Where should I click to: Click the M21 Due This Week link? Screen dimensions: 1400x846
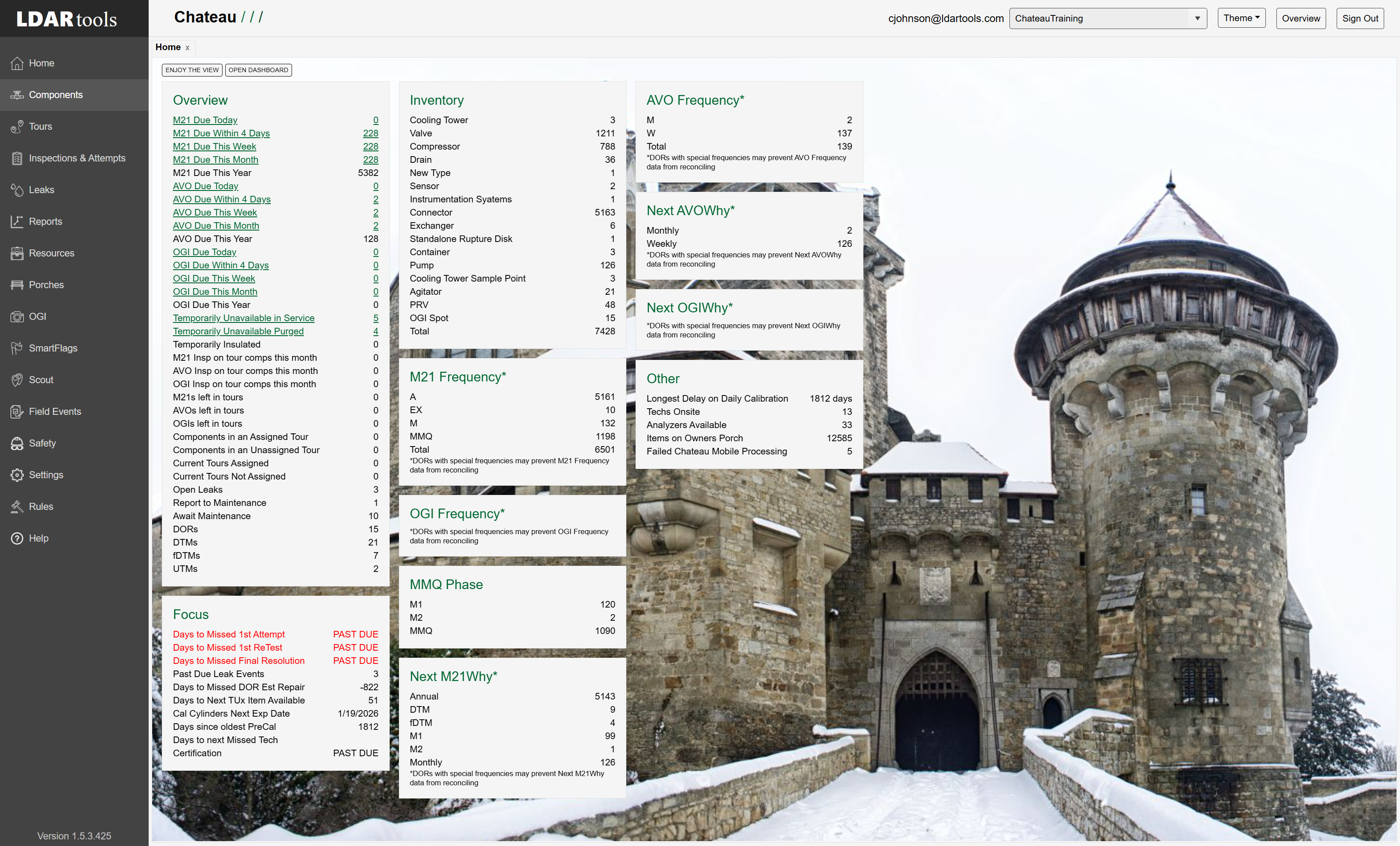214,146
